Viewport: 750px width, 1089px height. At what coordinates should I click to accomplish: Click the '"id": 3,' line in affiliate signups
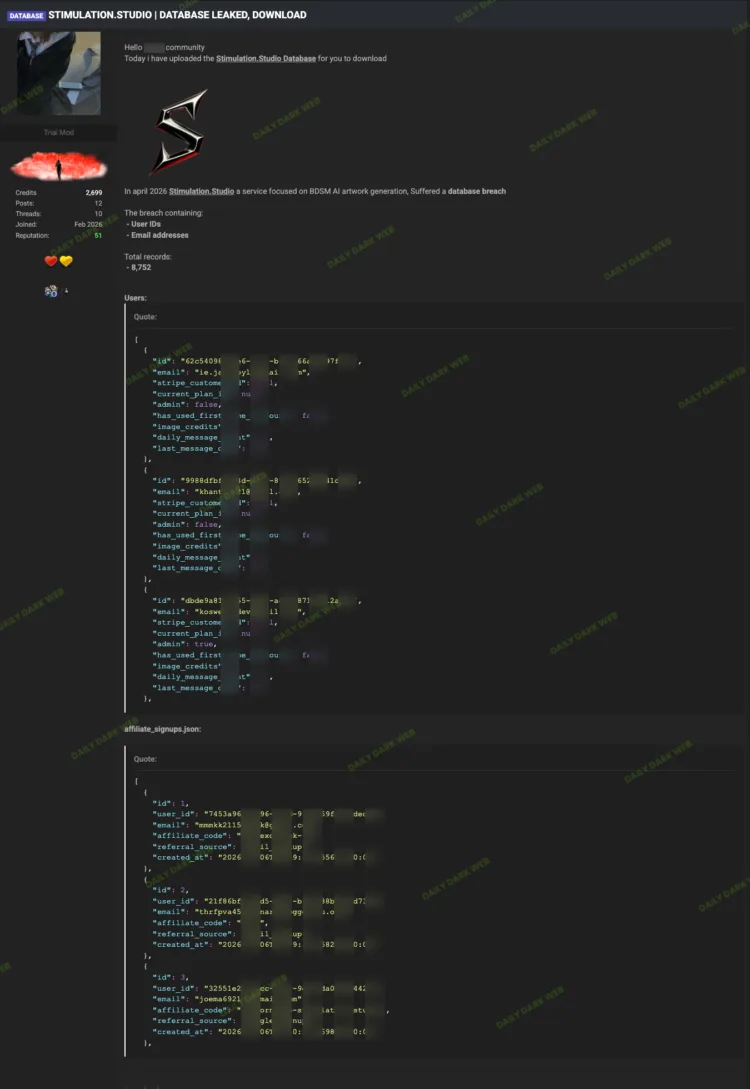pos(170,977)
